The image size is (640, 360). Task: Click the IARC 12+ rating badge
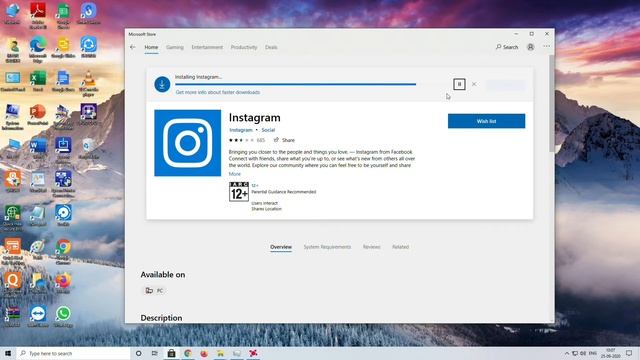point(239,191)
